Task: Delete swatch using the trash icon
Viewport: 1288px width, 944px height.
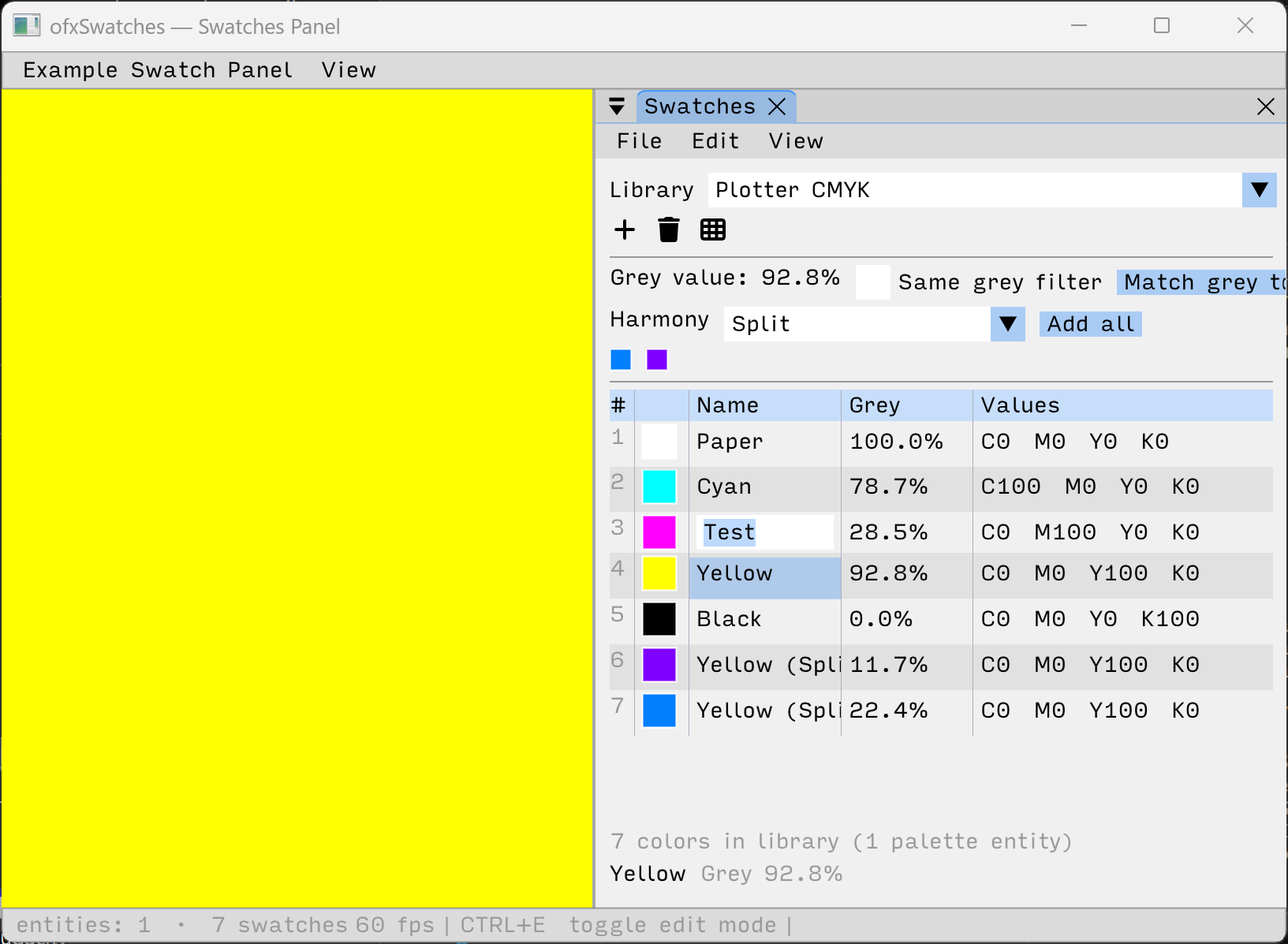Action: pos(669,229)
